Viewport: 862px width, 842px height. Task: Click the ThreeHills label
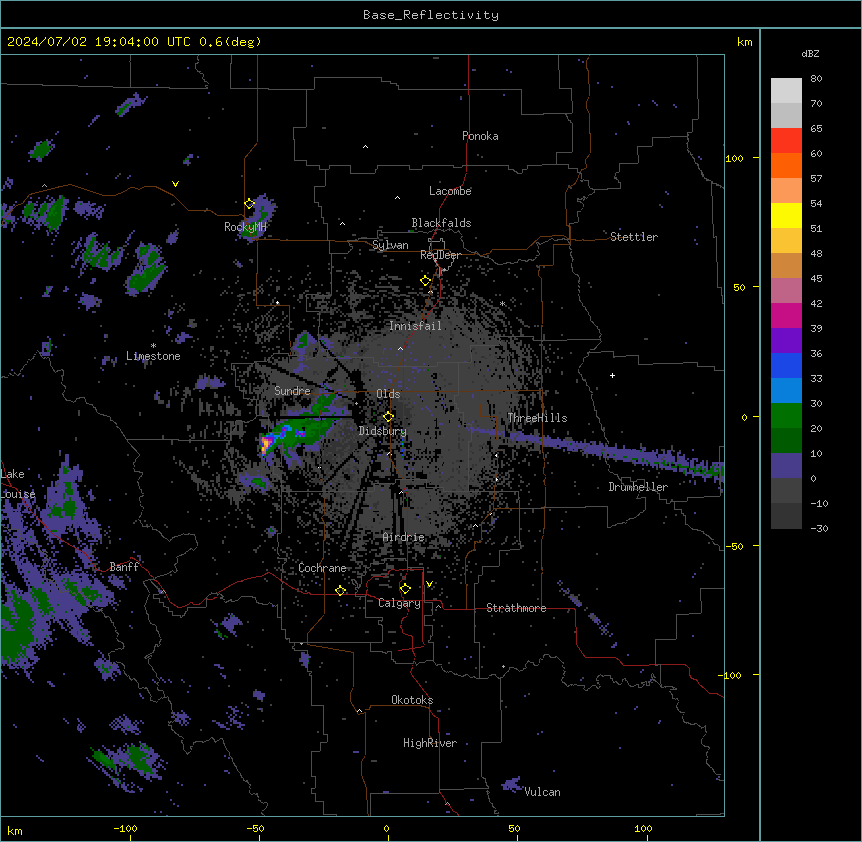(x=537, y=418)
